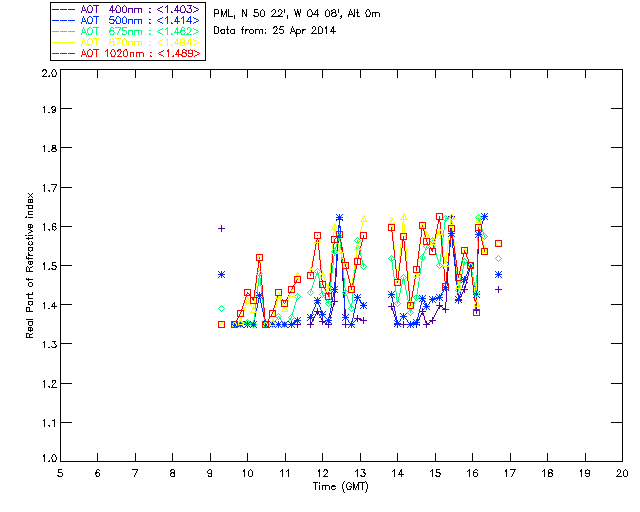Viewport: 640px width, 512px height.
Task: Click the AOT 400nm legend entry
Action: point(127,9)
